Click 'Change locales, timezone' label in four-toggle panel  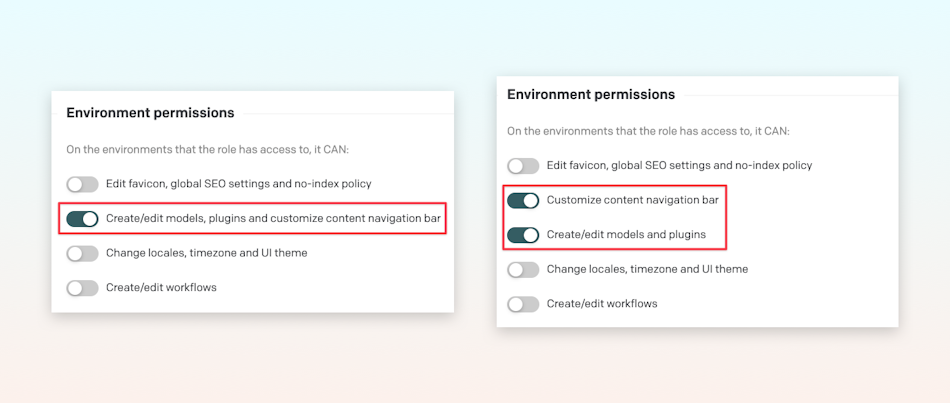207,253
